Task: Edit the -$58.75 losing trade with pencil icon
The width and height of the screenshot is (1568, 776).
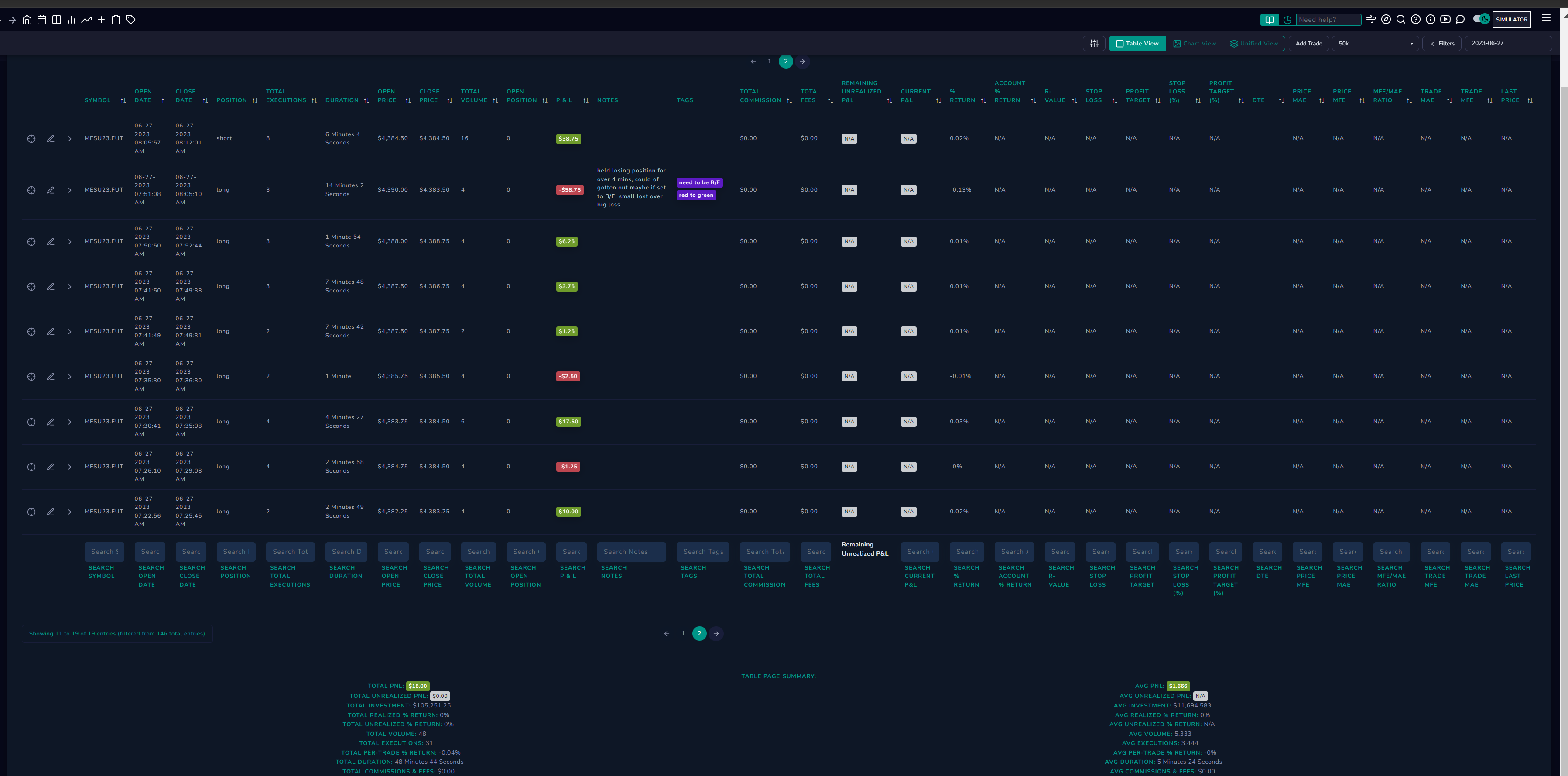Action: point(51,190)
